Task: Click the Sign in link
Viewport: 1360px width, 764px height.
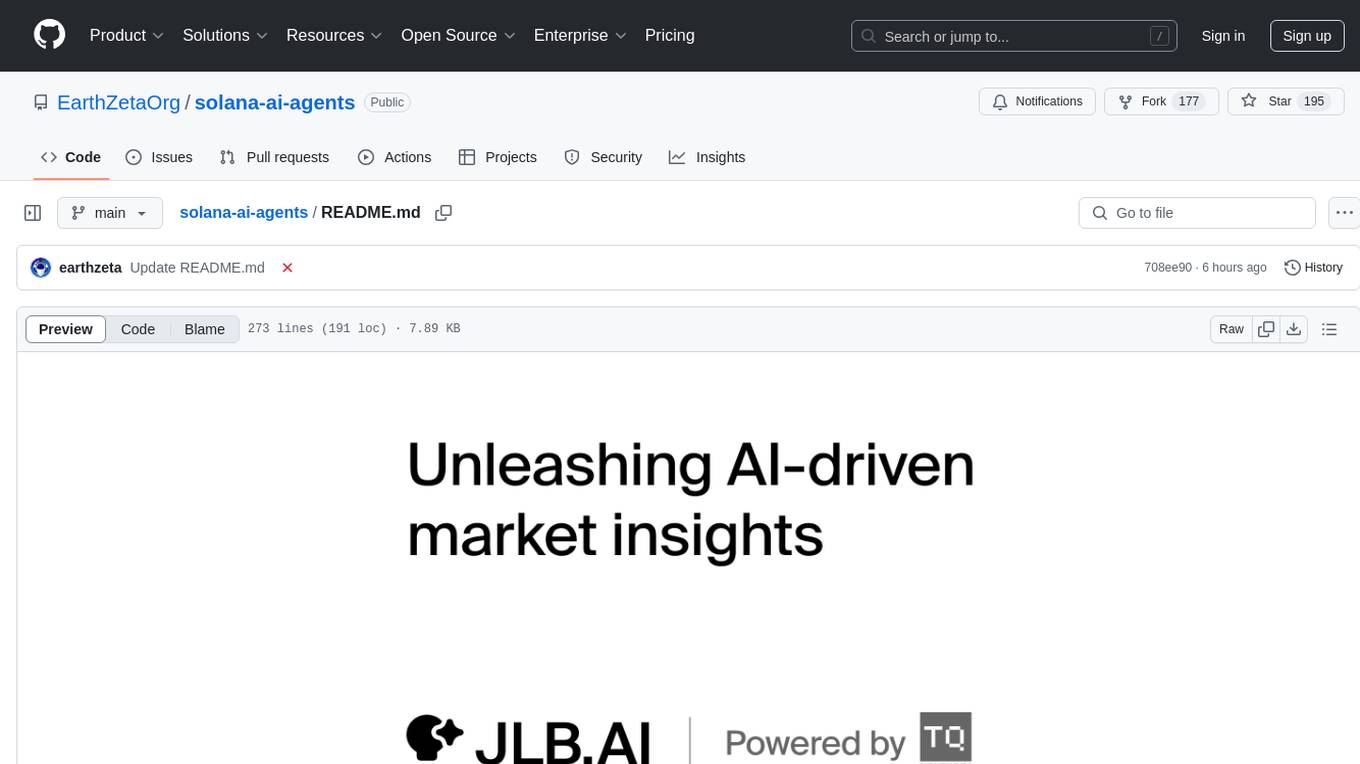Action: click(x=1223, y=36)
